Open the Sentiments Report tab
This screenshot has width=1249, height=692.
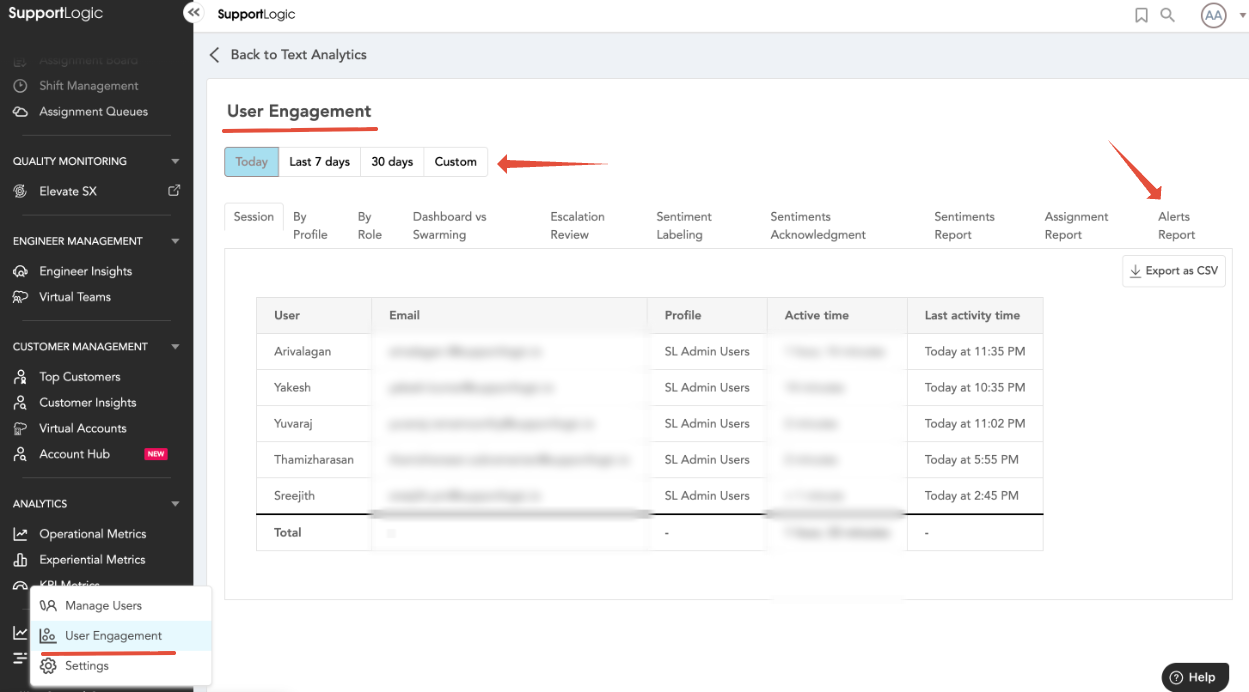pos(964,225)
